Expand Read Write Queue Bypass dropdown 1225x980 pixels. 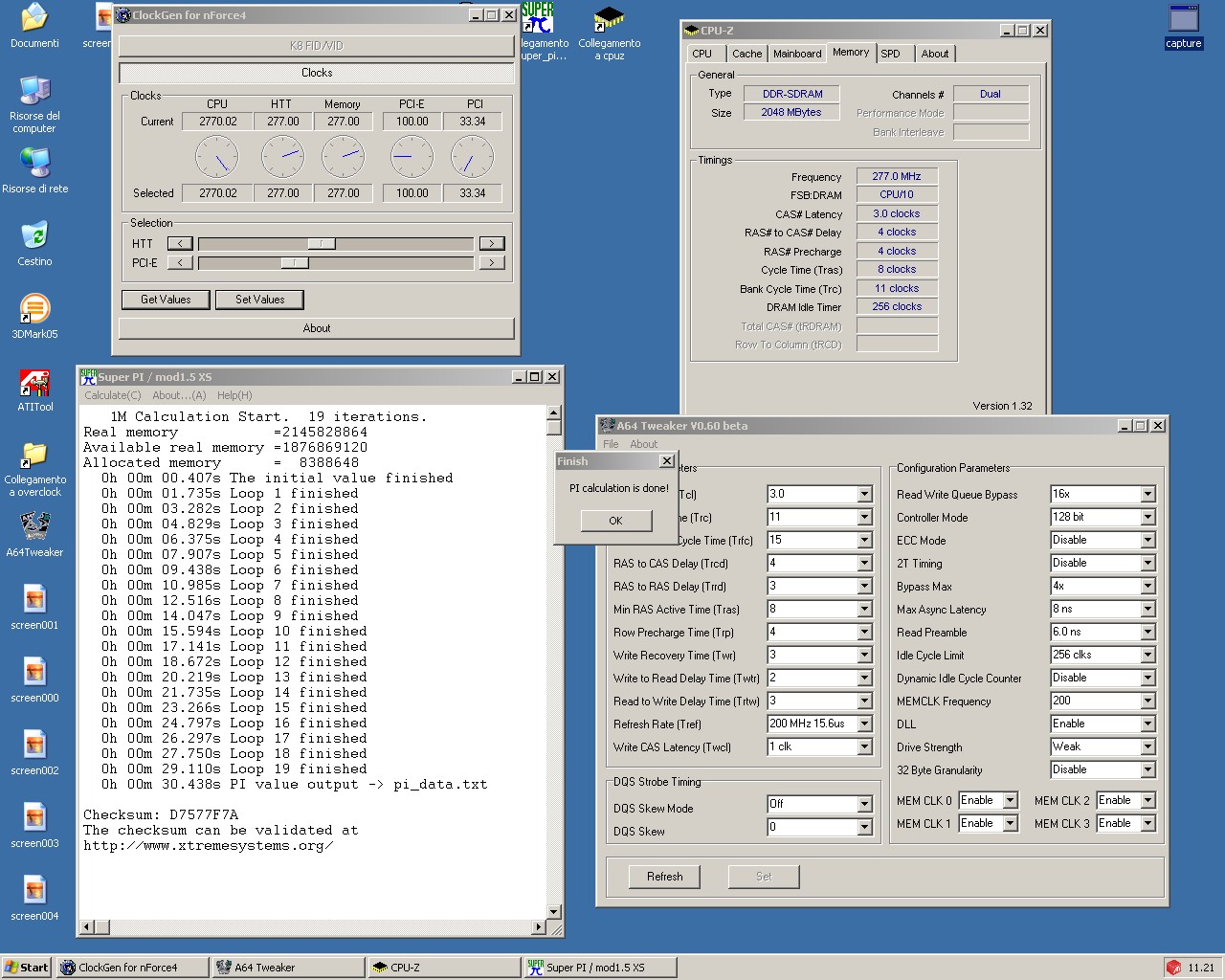[1147, 495]
